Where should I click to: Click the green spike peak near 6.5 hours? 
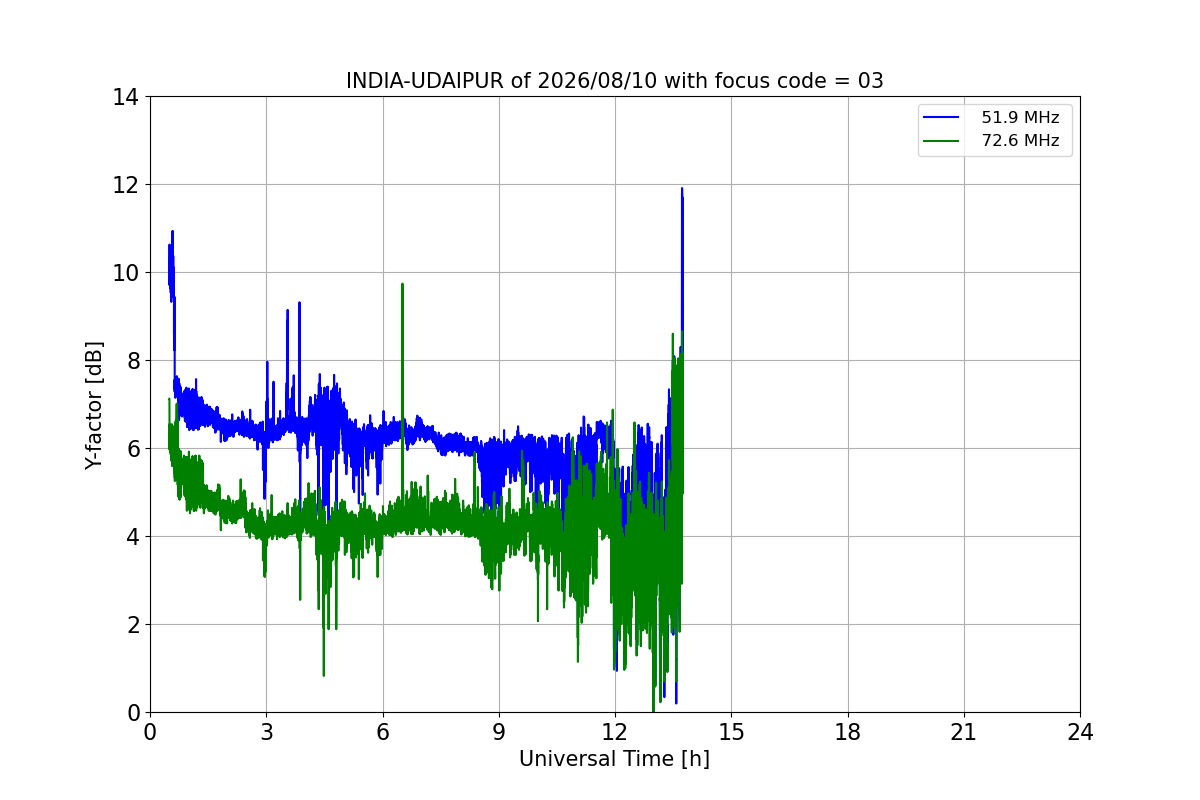point(402,284)
